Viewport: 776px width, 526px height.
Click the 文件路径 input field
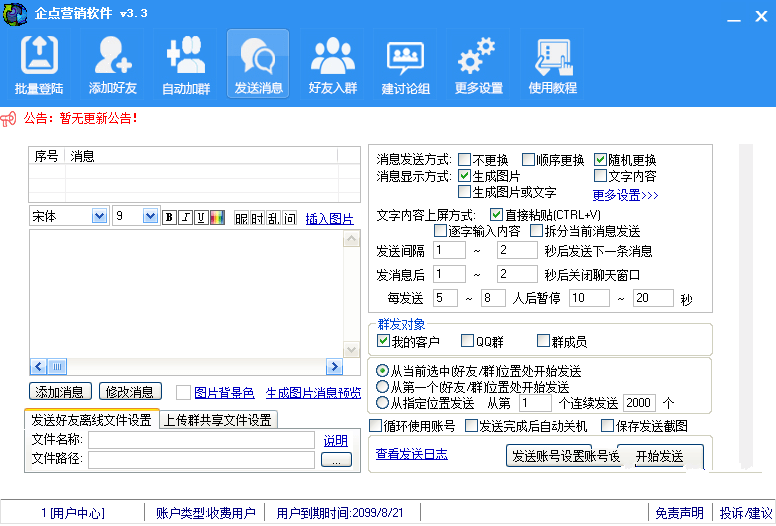[201, 460]
